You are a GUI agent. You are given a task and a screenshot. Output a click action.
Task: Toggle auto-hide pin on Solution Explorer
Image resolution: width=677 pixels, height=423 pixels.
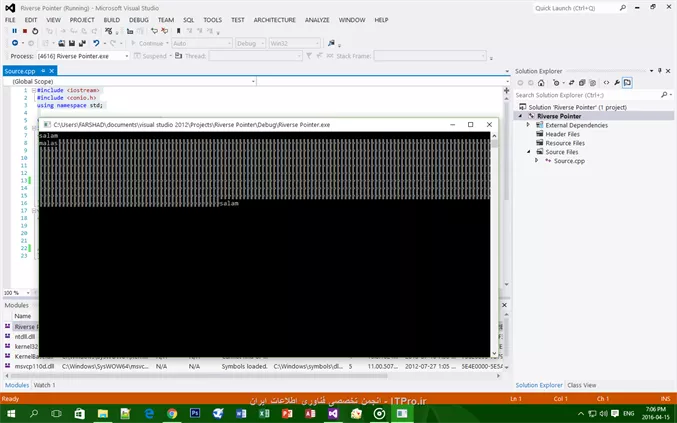660,71
